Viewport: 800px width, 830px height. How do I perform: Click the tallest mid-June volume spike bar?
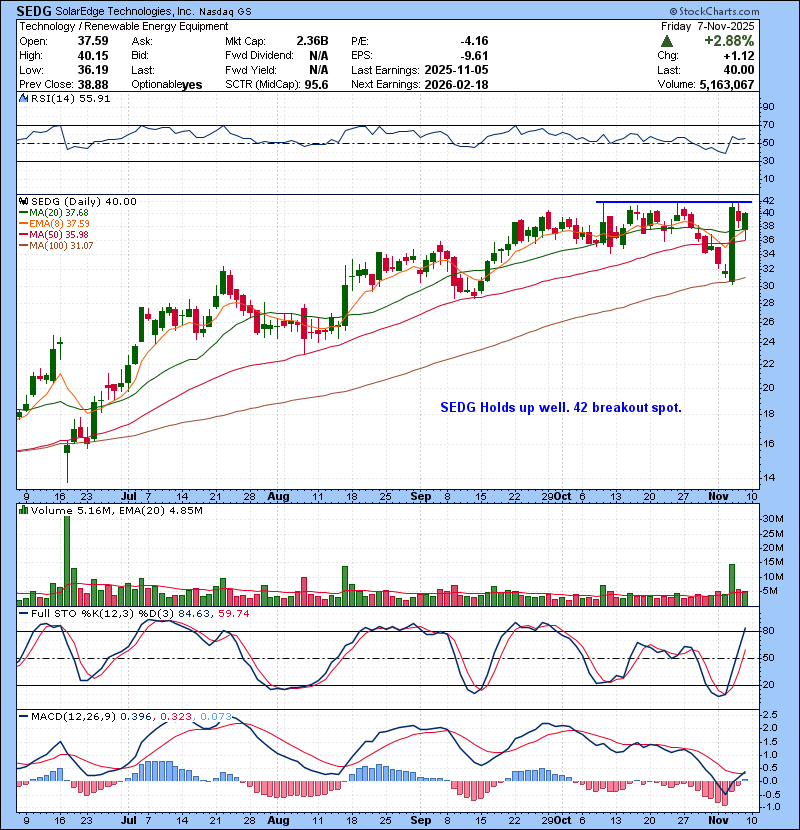[x=67, y=561]
